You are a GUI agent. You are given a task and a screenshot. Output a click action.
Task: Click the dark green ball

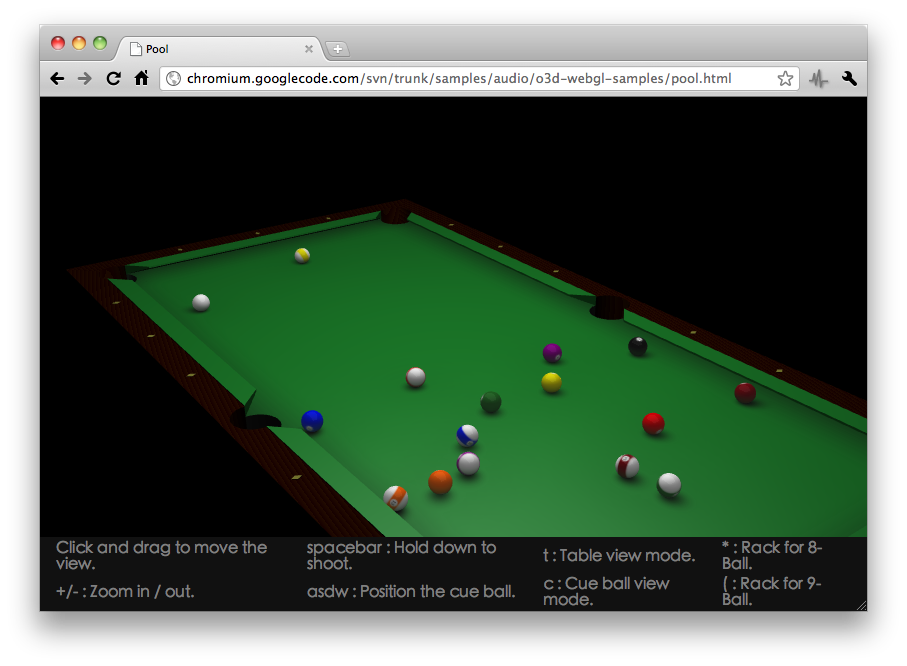(x=491, y=402)
